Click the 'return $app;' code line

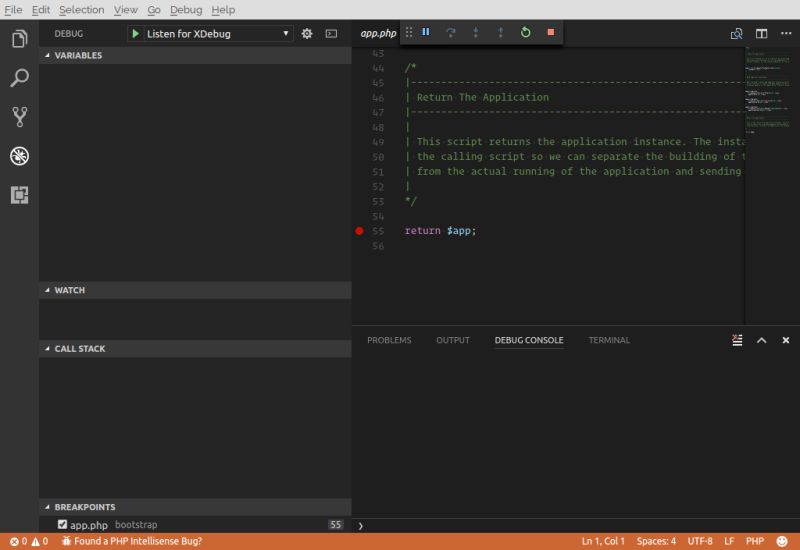click(440, 231)
